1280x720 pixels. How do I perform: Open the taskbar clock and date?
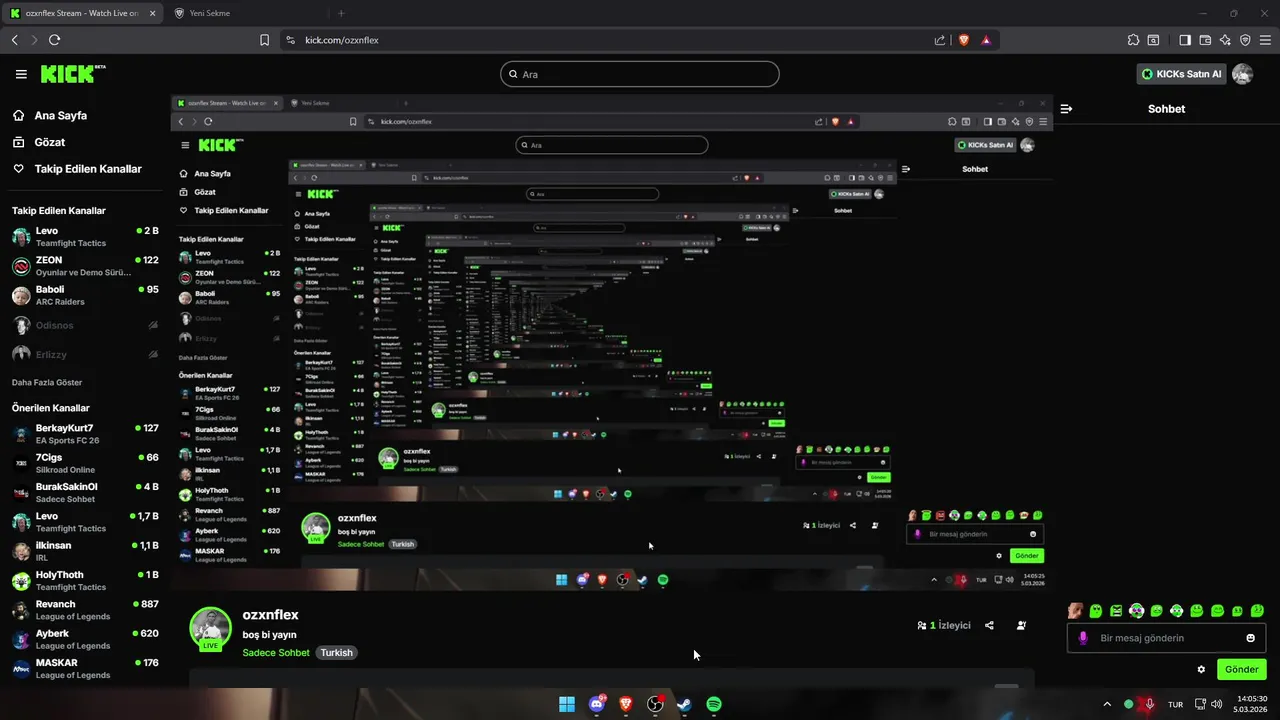[1252, 704]
